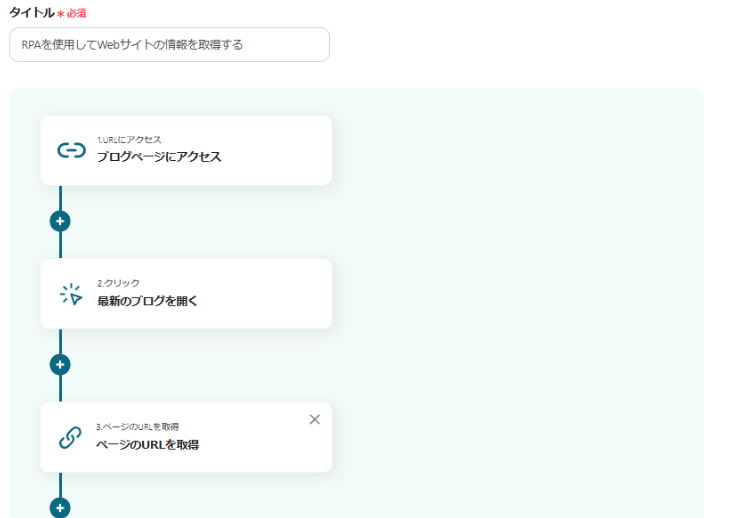Click the label 3.ページのURLを取得
This screenshot has height=518, width=745.
pyautogui.click(x=137, y=427)
